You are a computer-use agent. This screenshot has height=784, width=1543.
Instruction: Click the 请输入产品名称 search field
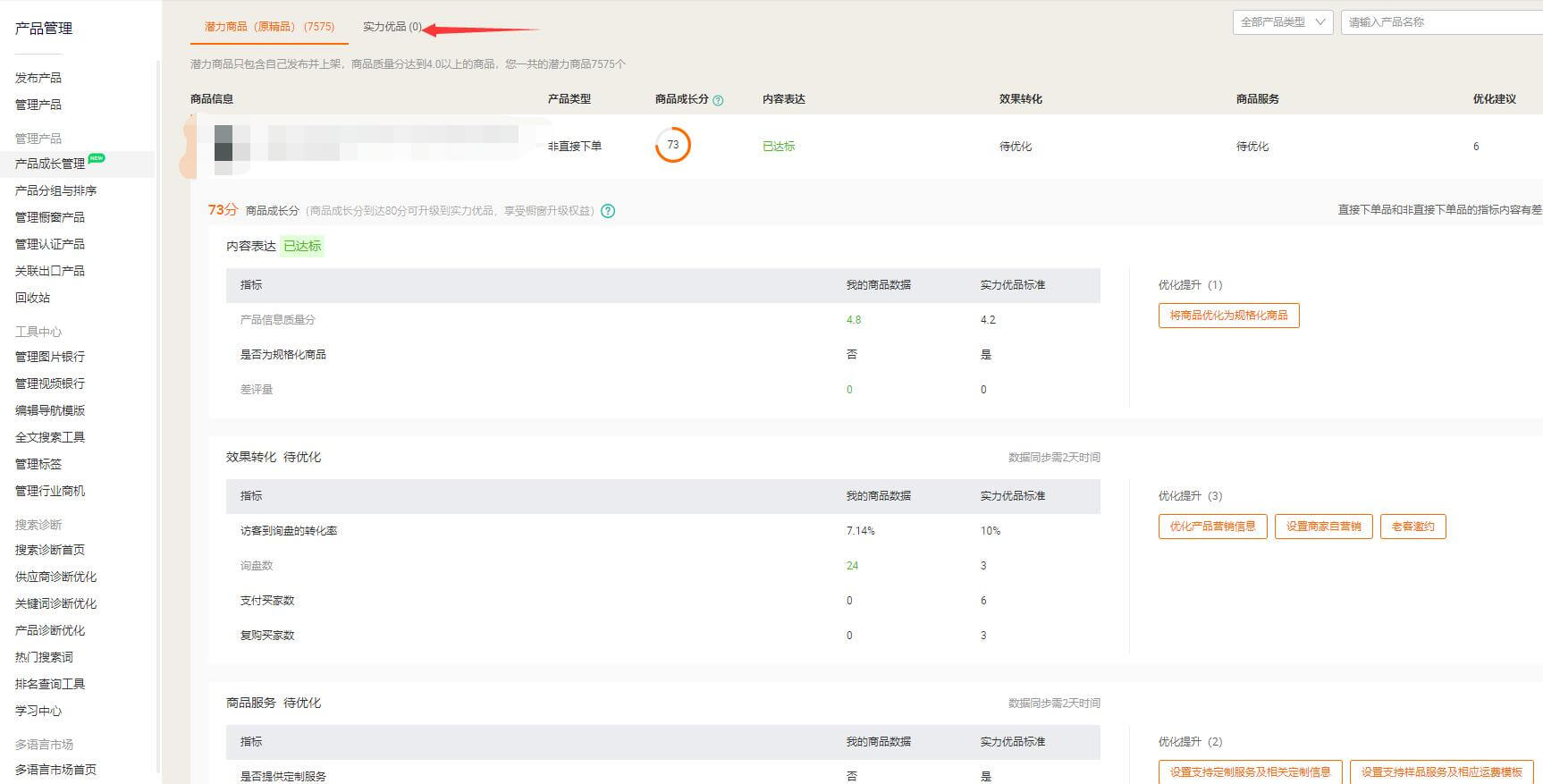click(x=1441, y=22)
